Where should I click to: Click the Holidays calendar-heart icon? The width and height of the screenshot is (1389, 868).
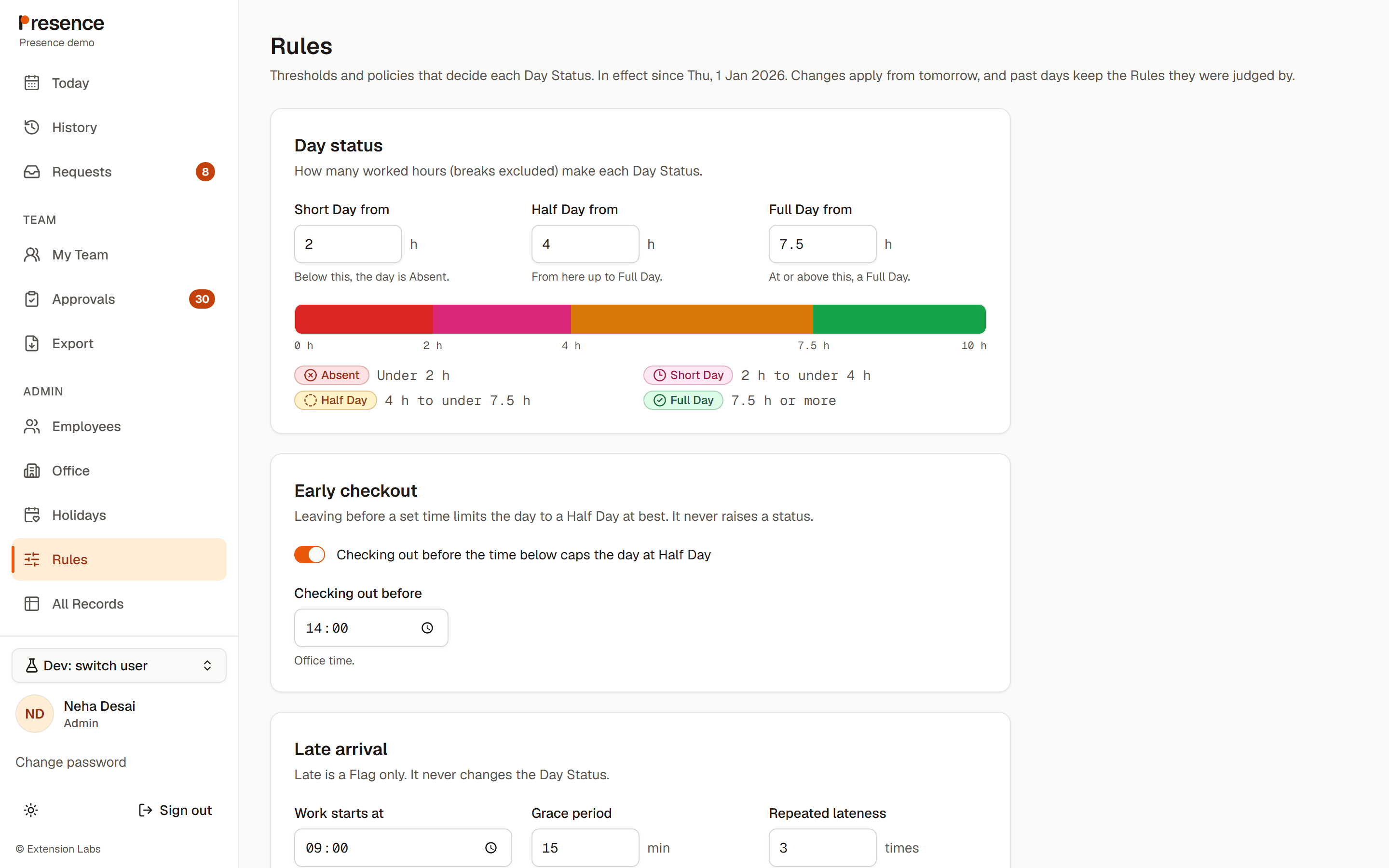[x=31, y=515]
